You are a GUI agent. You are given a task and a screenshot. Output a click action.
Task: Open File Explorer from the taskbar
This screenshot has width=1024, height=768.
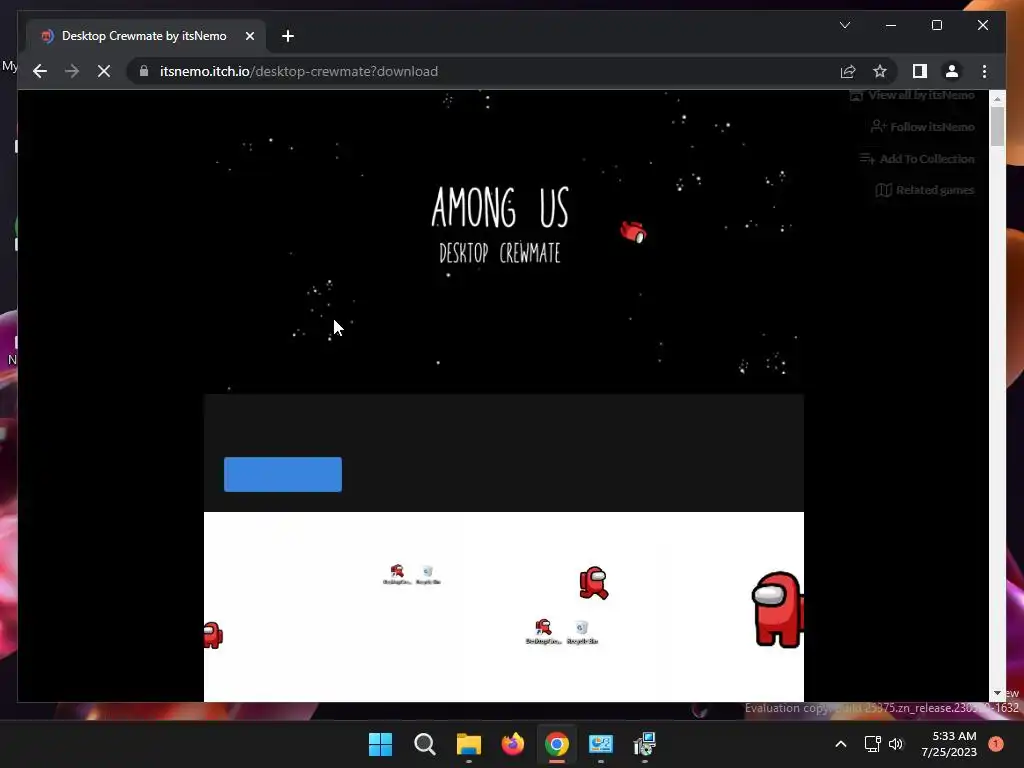468,744
